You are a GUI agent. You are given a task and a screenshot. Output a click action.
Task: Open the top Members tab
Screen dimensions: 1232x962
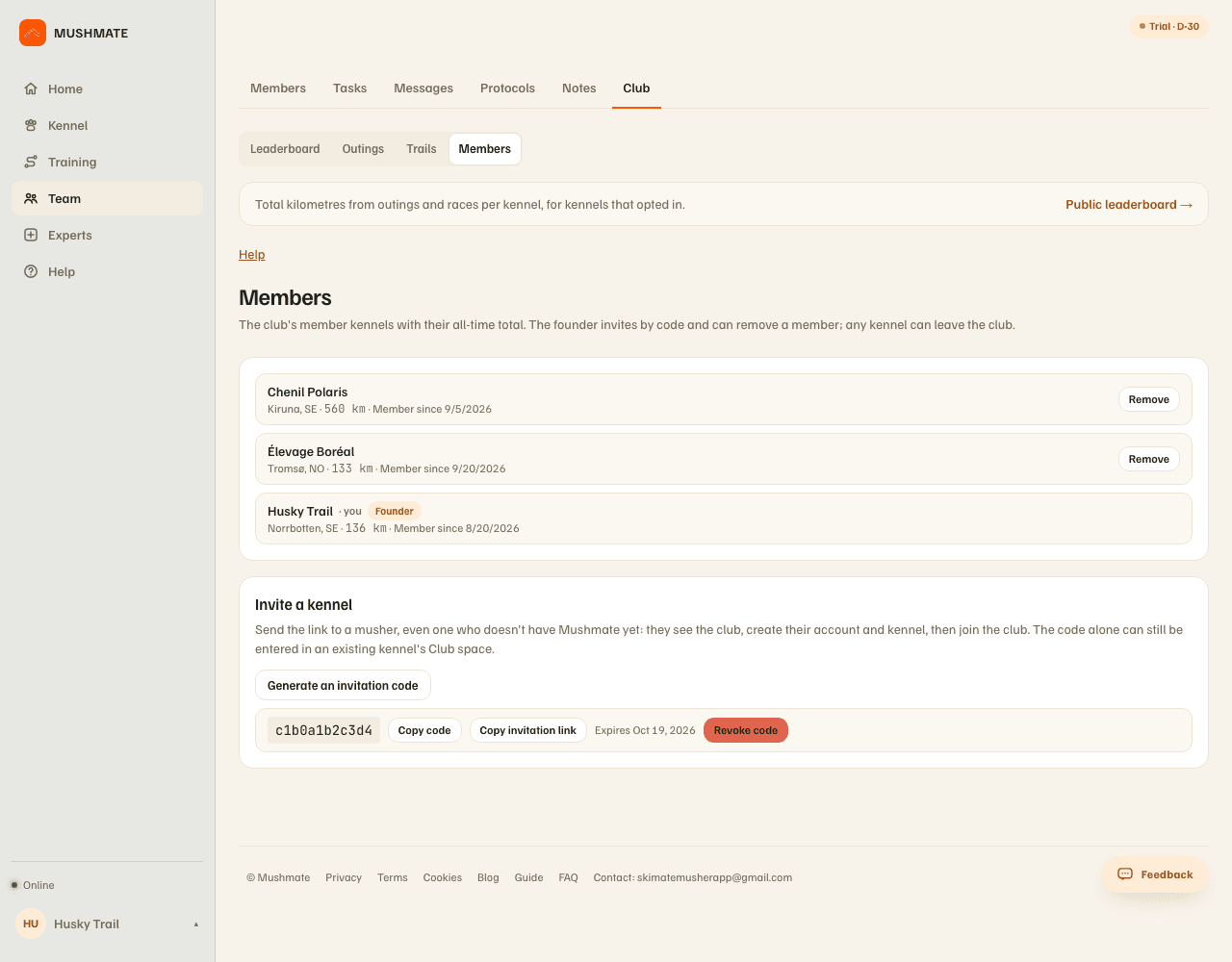(x=278, y=88)
